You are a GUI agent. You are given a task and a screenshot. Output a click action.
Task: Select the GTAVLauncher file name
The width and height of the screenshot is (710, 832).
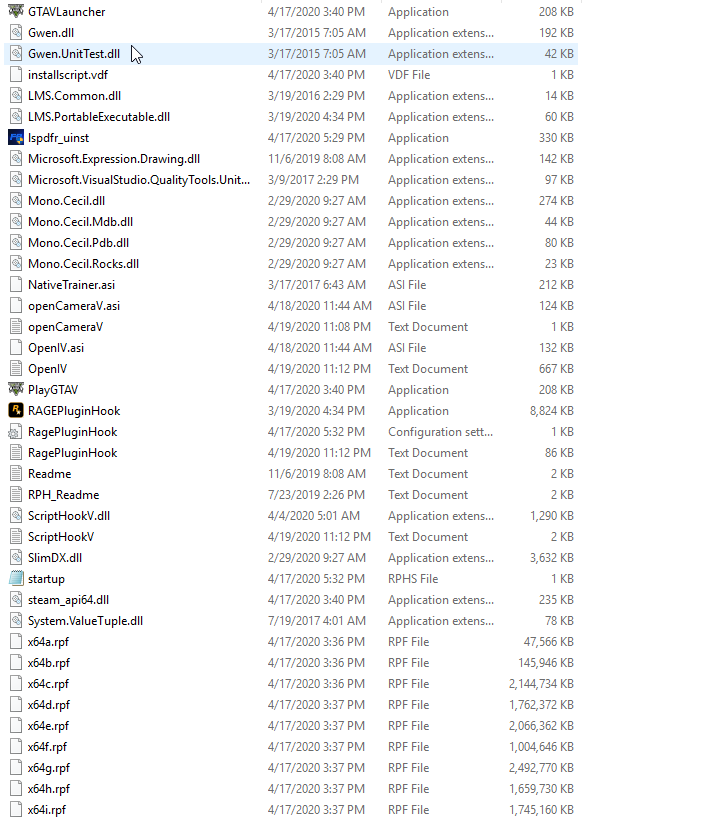pos(66,12)
